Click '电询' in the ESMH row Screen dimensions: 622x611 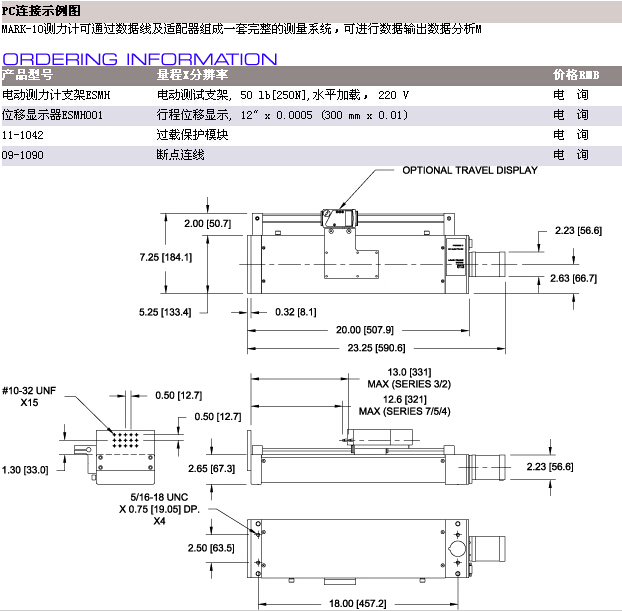(x=571, y=95)
